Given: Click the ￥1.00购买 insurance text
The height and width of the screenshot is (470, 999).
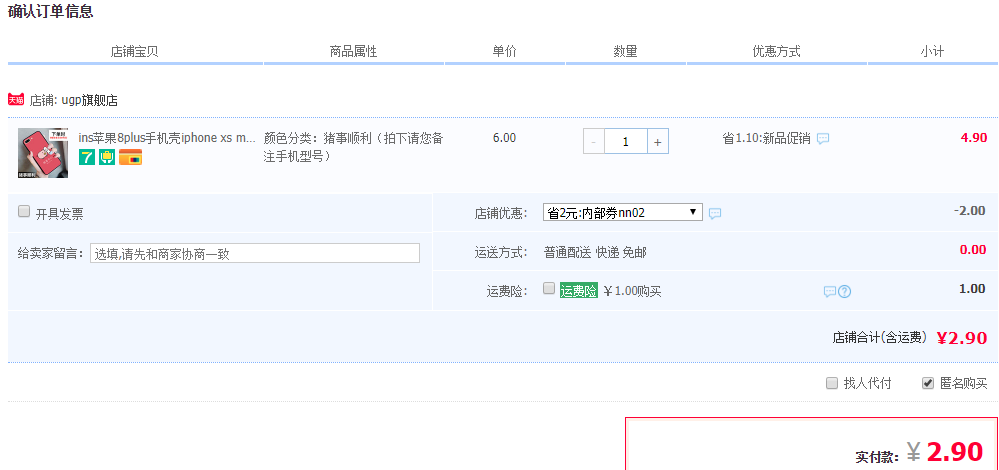Looking at the screenshot, I should 632,292.
